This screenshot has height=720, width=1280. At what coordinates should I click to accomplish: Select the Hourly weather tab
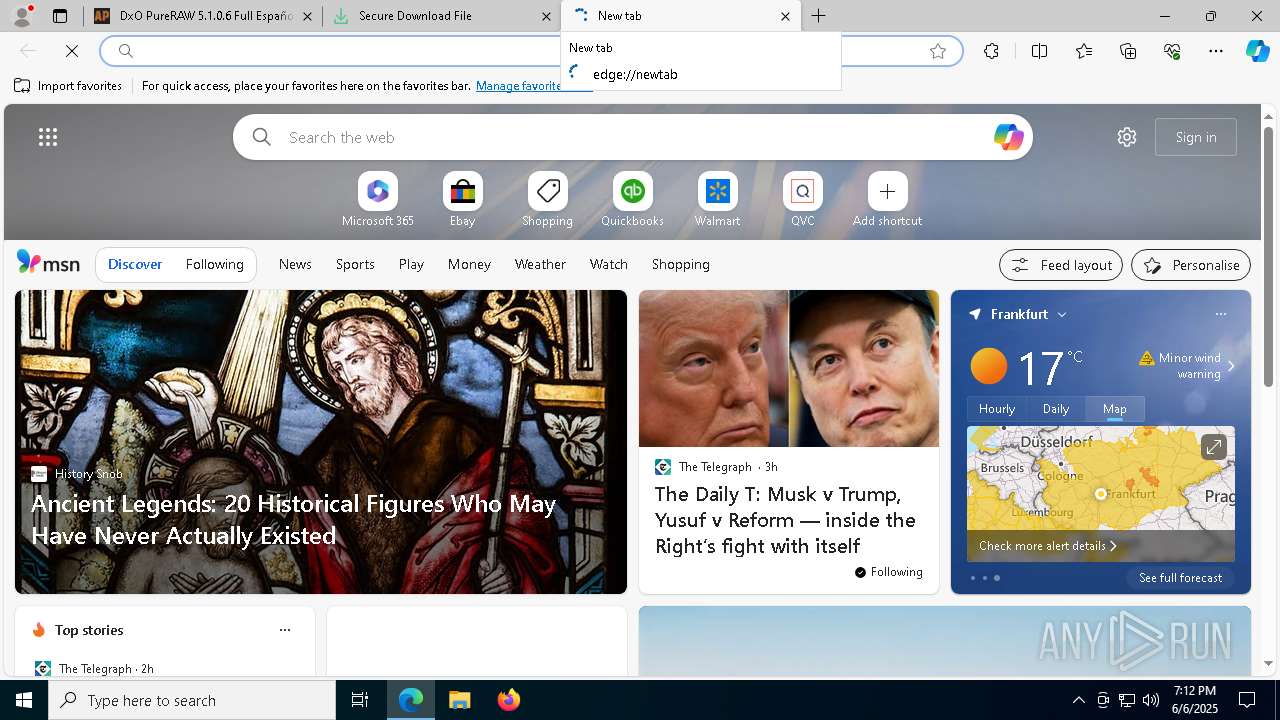tap(997, 409)
